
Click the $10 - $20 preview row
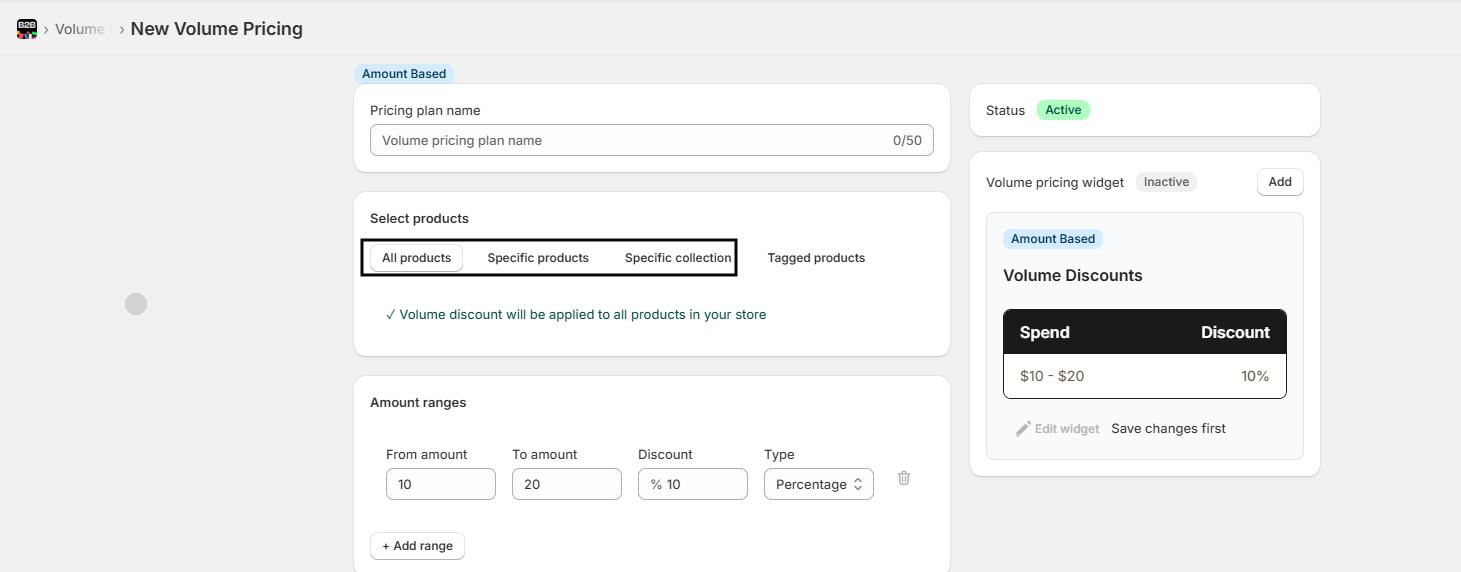(x=1144, y=376)
